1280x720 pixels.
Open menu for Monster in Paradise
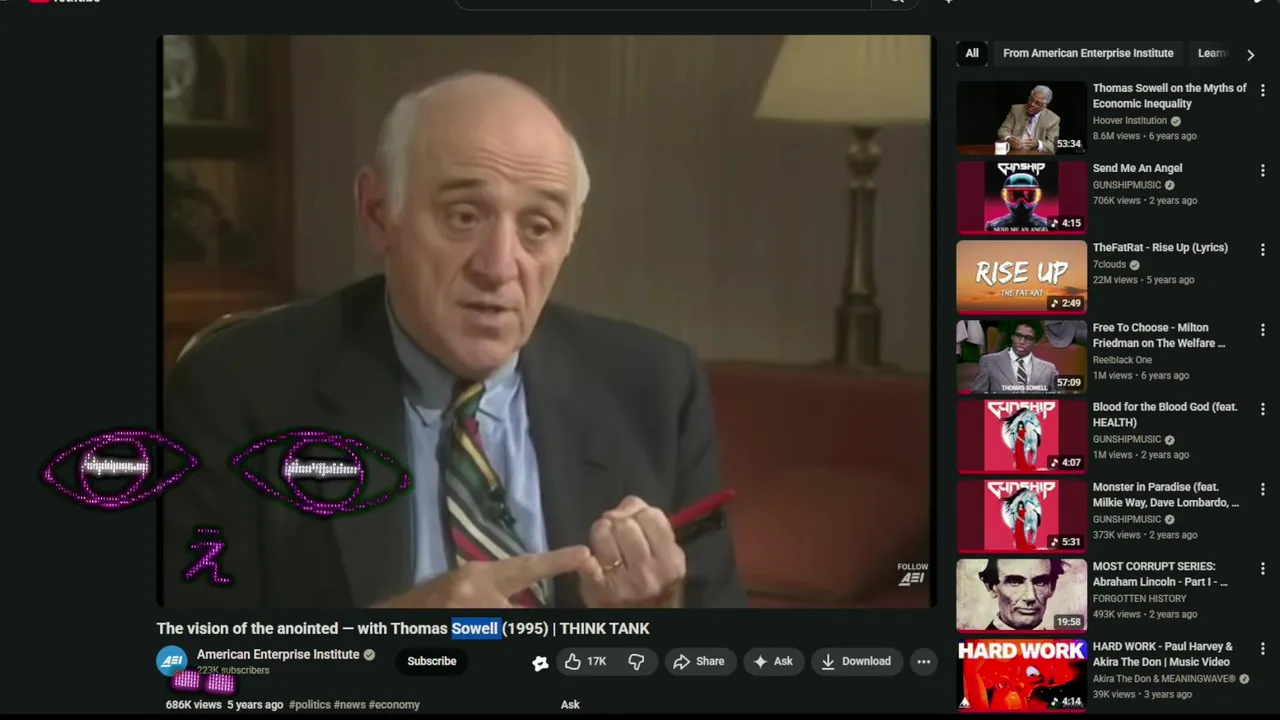1262,489
